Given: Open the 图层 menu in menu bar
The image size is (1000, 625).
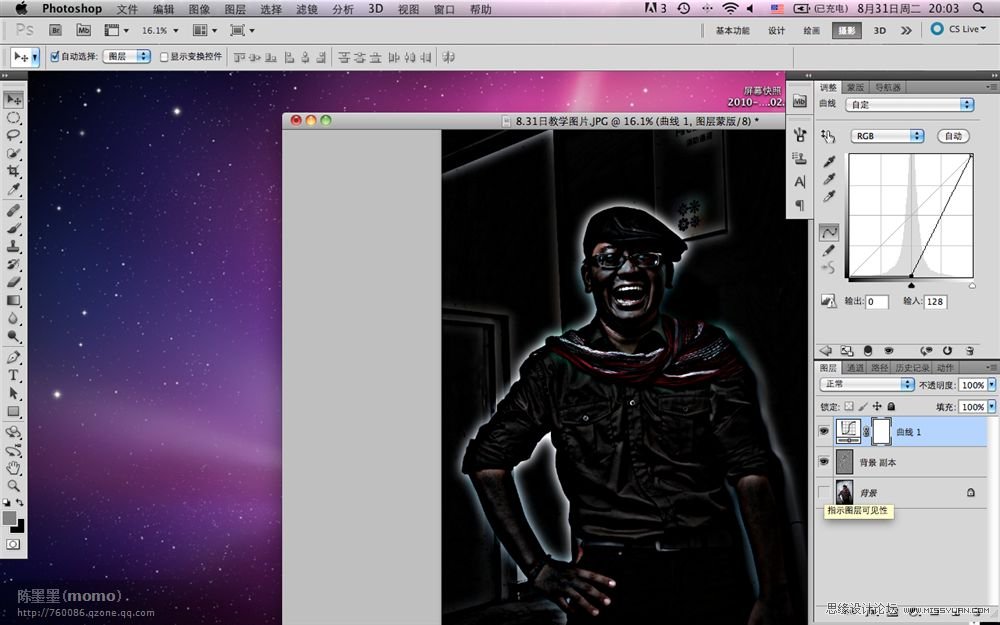Looking at the screenshot, I should coord(235,9).
